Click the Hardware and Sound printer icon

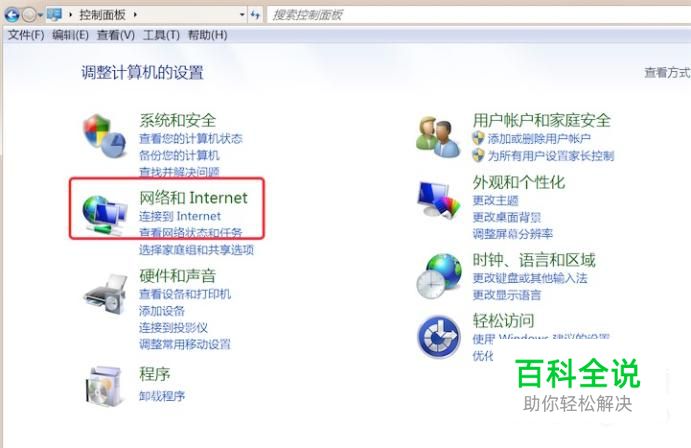coord(106,294)
